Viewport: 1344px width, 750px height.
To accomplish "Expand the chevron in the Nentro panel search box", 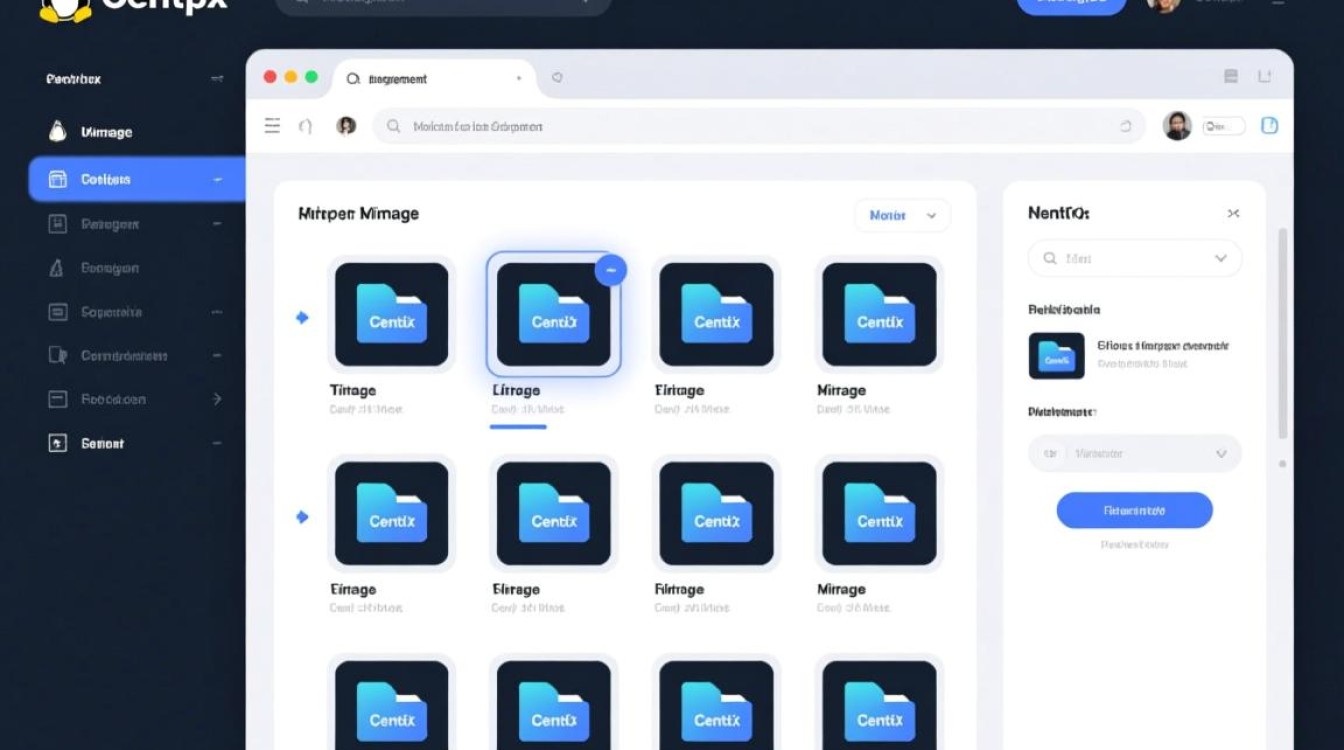I will 1220,258.
